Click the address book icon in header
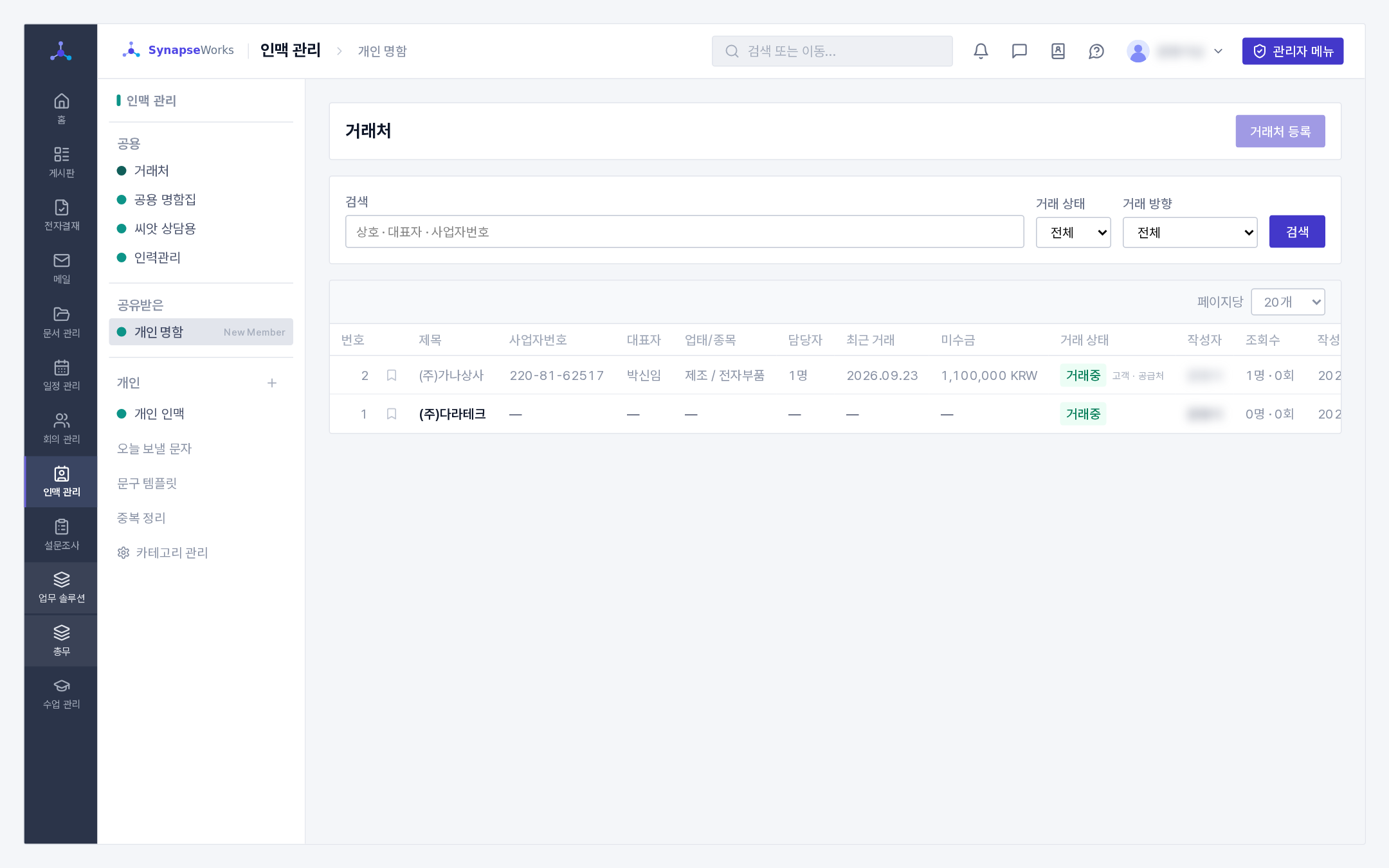 [x=1058, y=51]
